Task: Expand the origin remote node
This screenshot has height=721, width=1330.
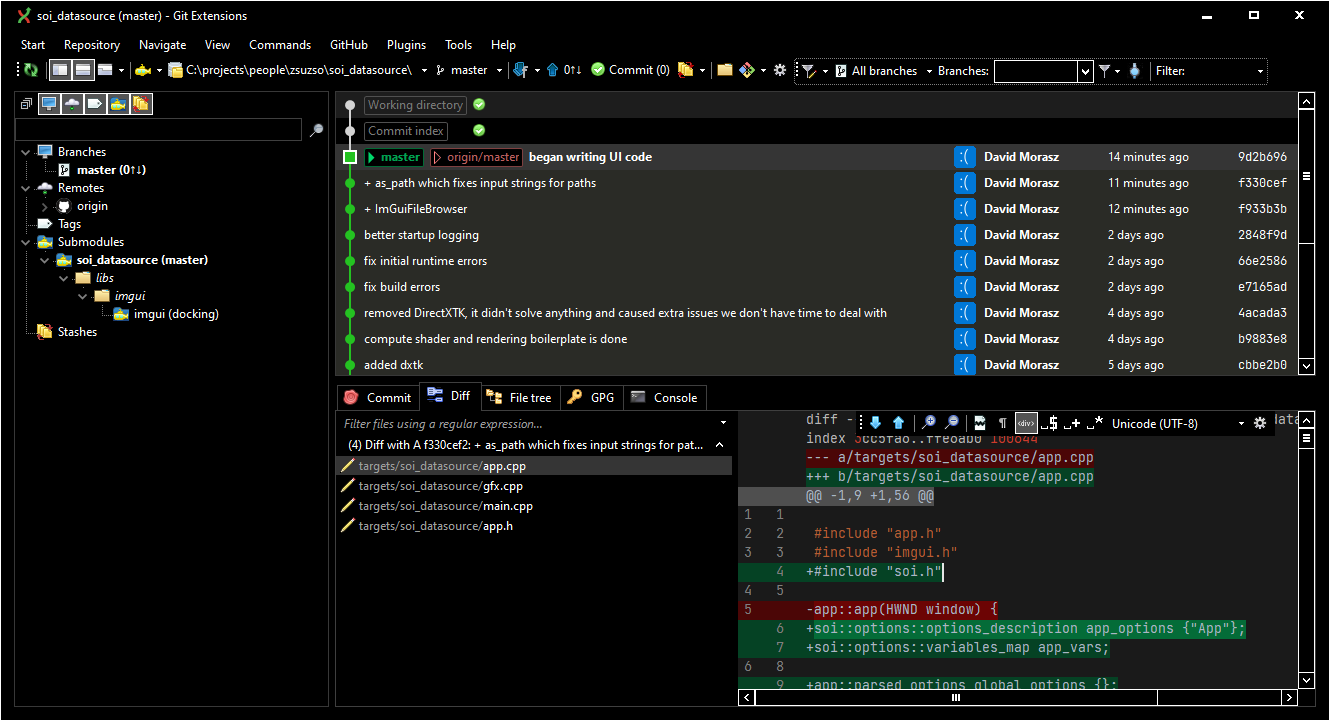Action: coord(44,206)
